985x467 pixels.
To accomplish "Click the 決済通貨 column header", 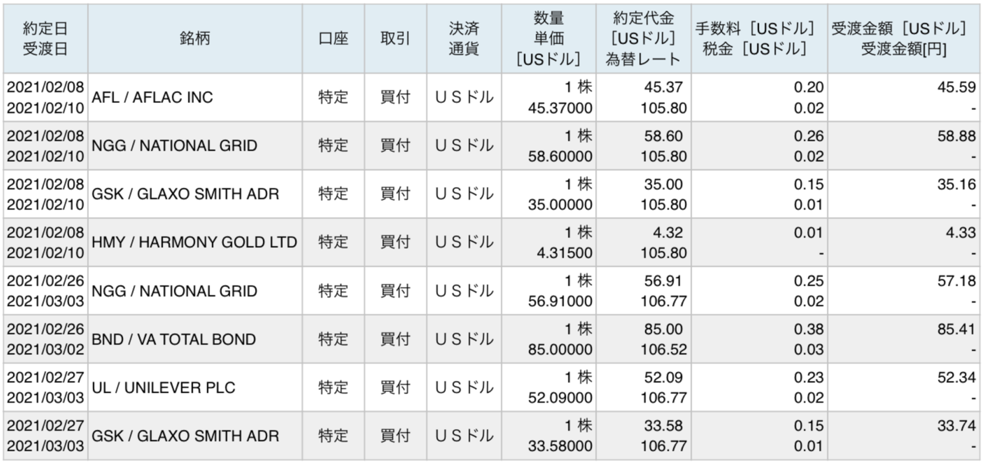I will (464, 39).
